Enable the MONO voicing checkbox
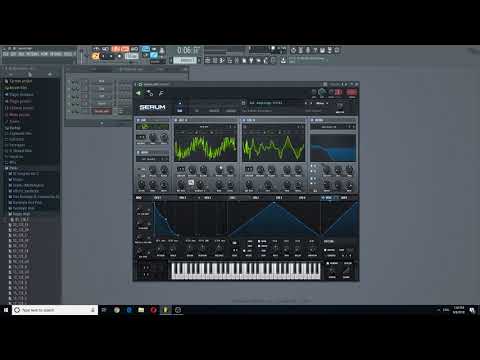480x360 pixels. (325, 250)
